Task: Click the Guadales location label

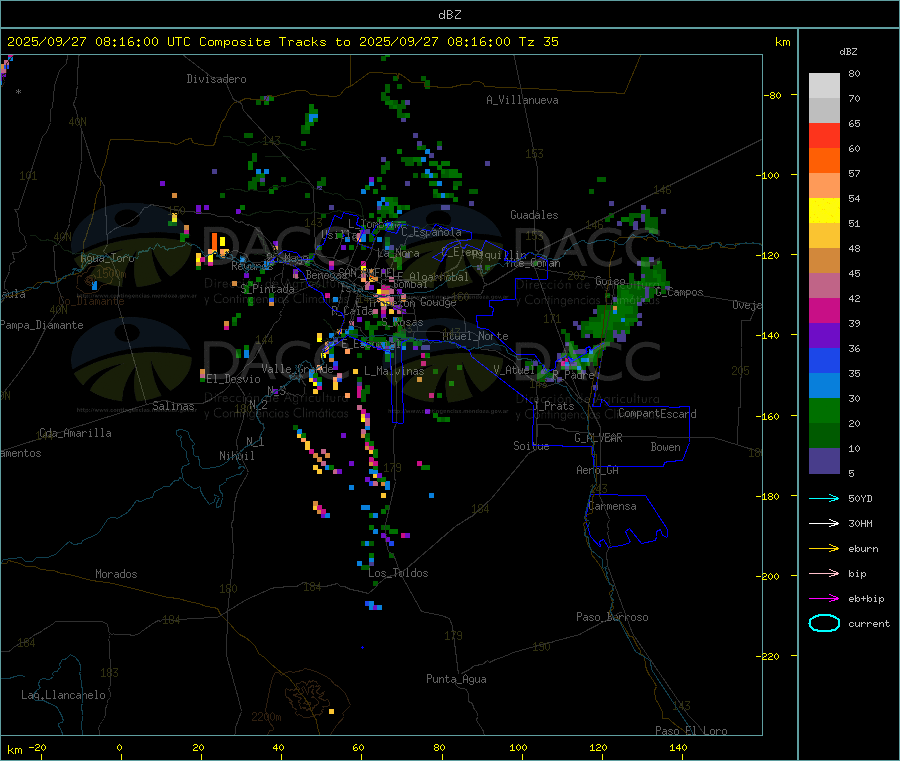Action: [x=534, y=215]
